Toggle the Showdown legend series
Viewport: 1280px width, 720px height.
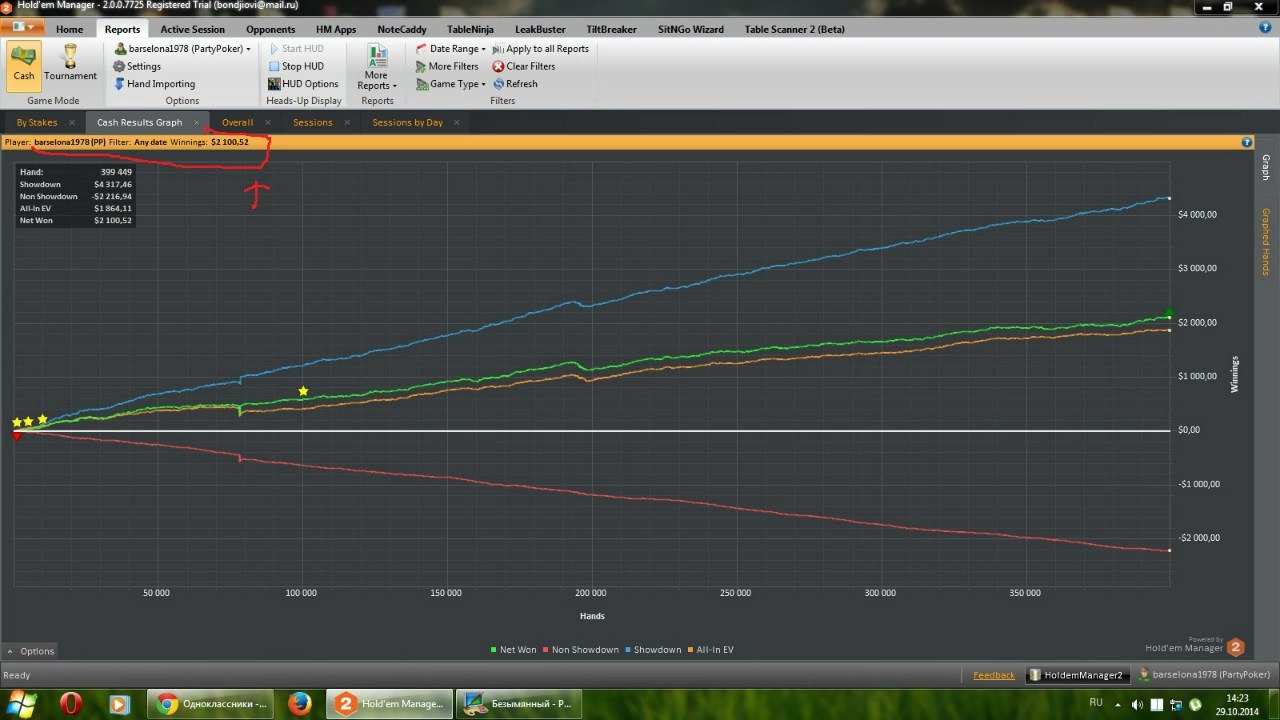[653, 650]
